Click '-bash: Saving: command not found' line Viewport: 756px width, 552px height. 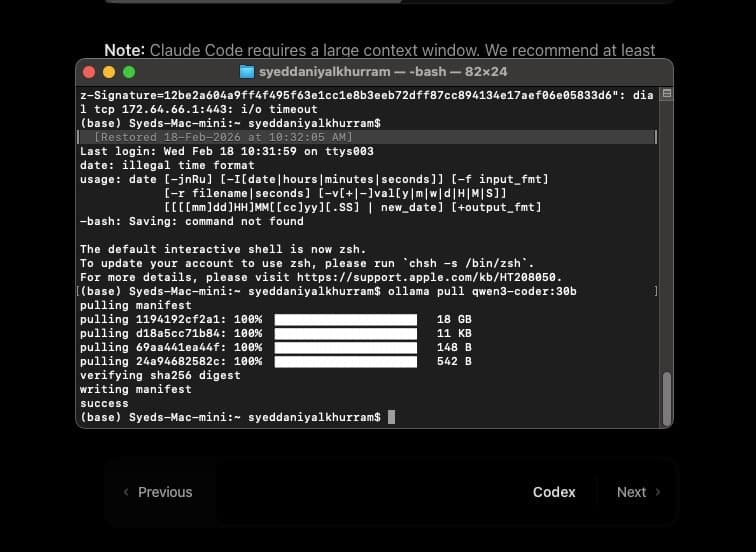[x=192, y=221]
